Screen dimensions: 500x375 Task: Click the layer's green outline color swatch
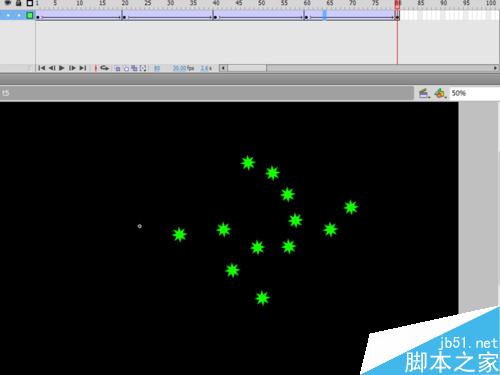(x=30, y=15)
